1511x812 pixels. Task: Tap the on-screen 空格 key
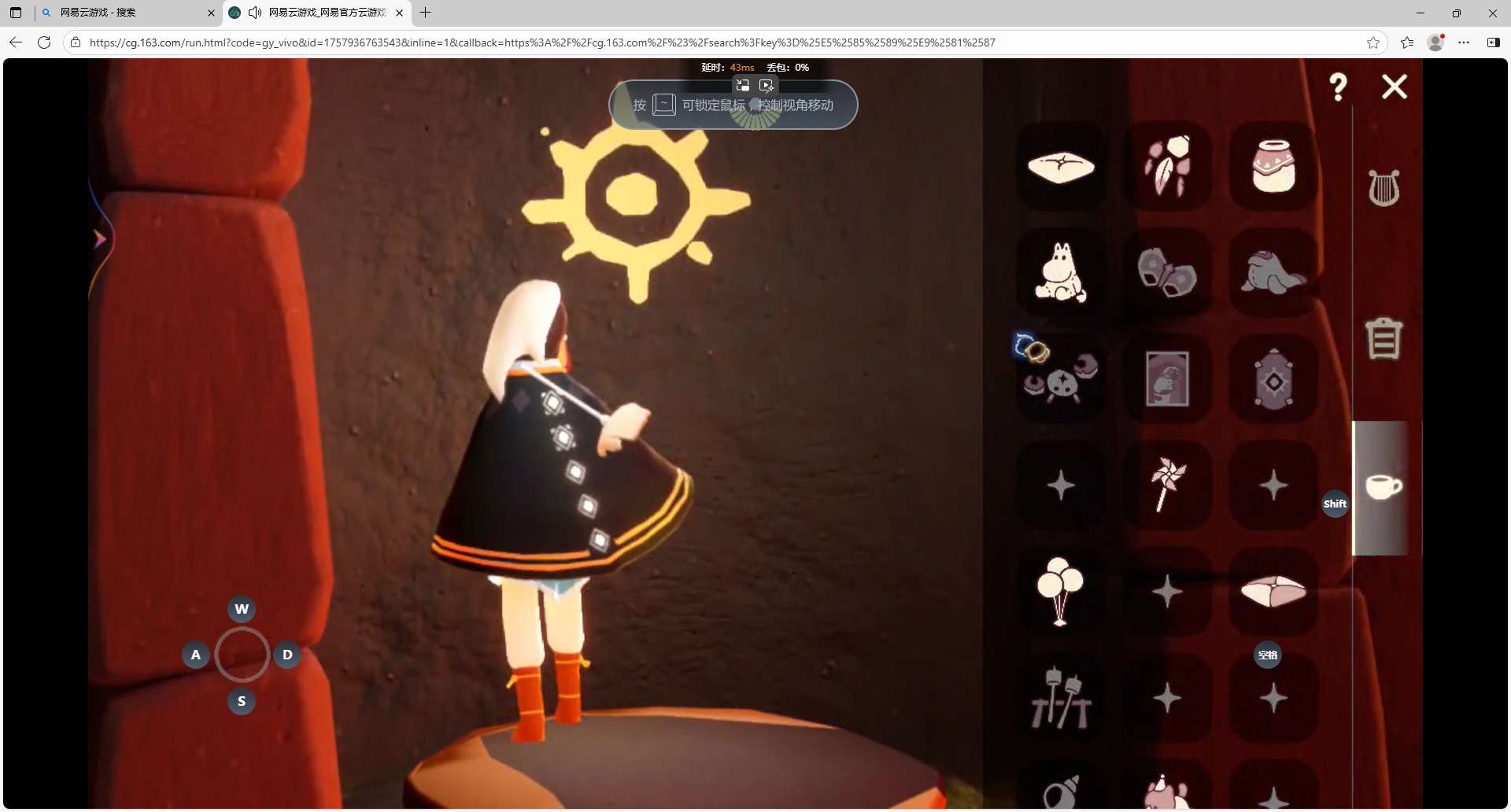(1267, 655)
